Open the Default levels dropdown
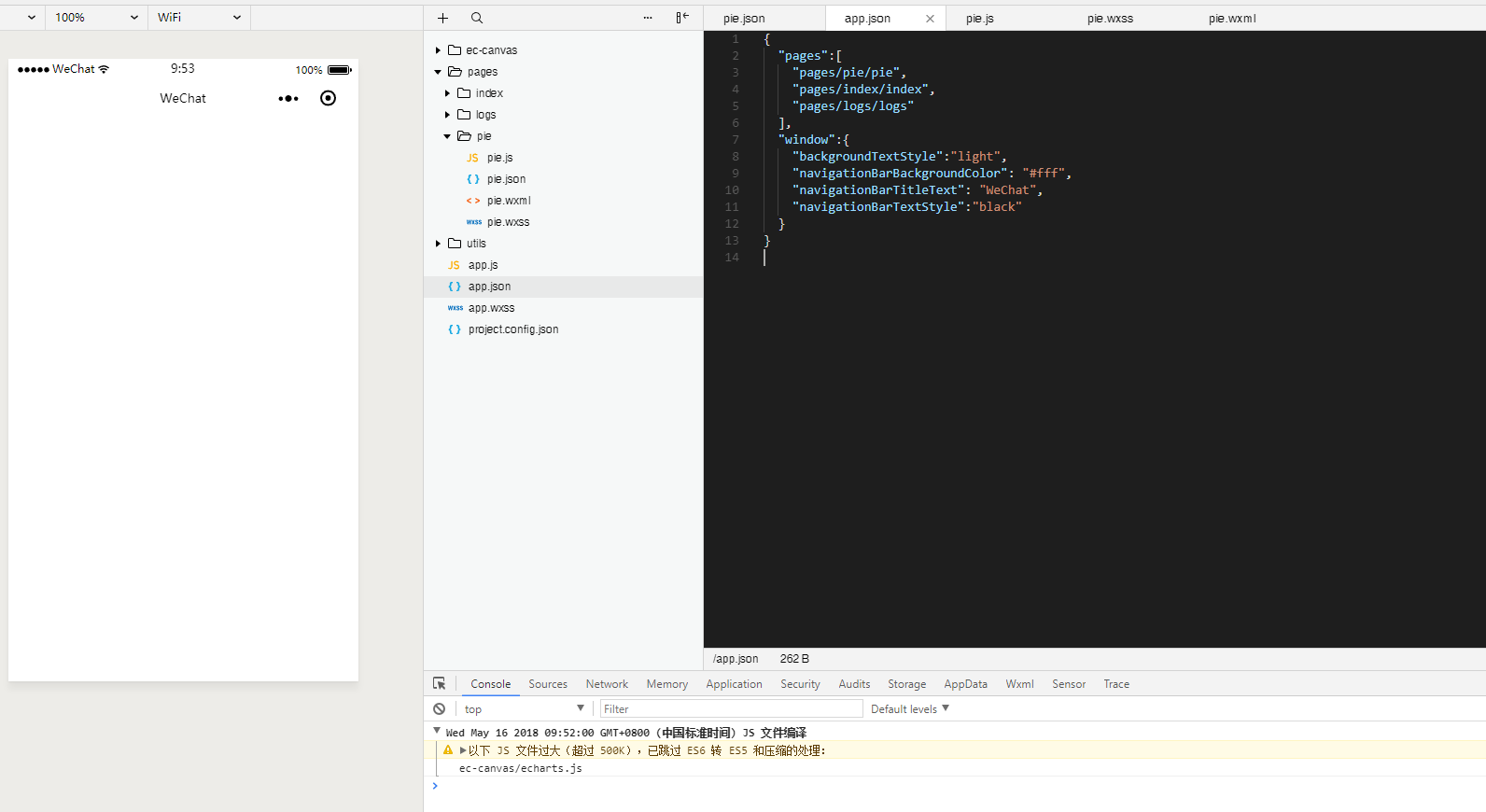Viewport: 1486px width, 812px height. 910,709
